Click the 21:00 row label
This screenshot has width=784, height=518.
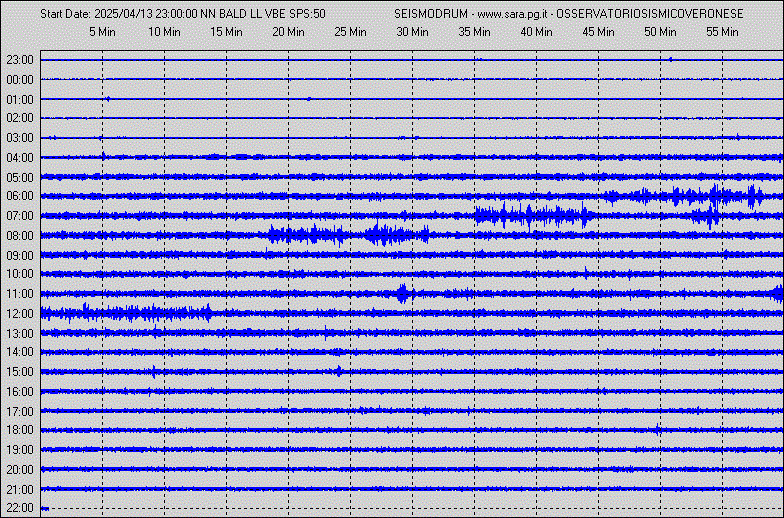20,490
